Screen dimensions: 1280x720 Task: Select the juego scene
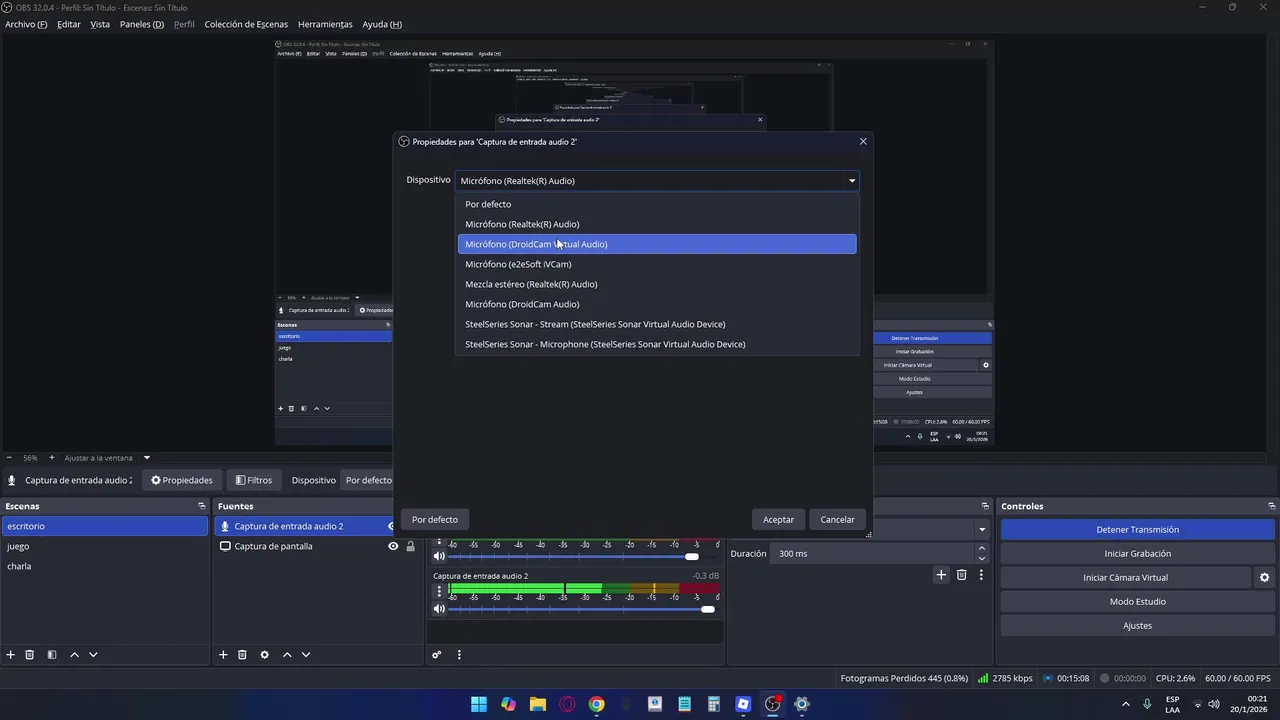104,546
